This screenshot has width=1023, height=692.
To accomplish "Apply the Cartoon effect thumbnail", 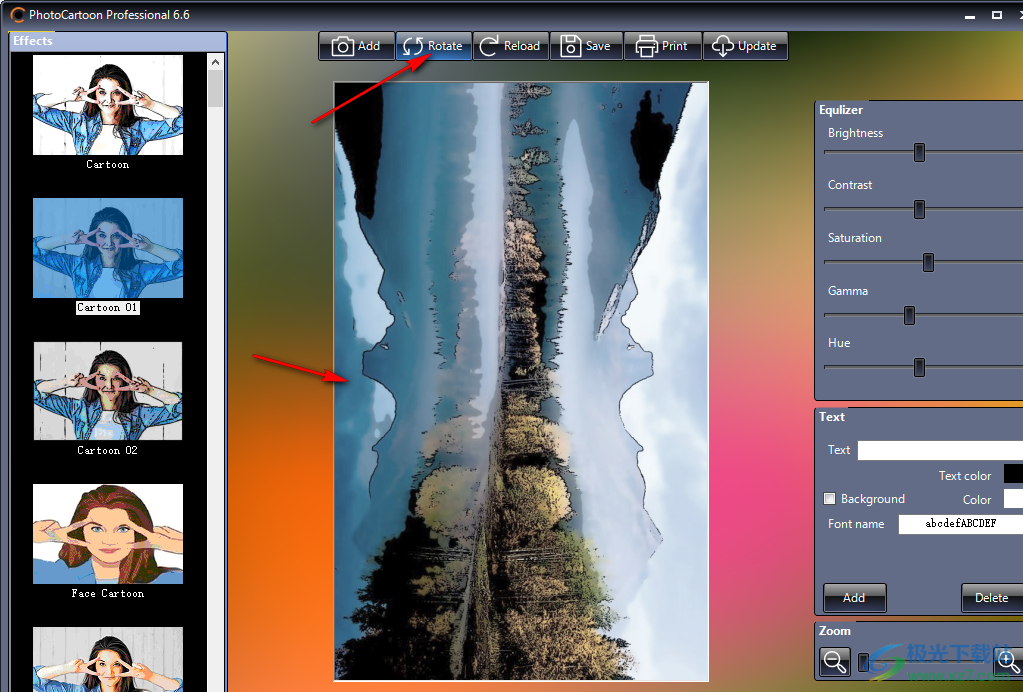I will tap(108, 105).
